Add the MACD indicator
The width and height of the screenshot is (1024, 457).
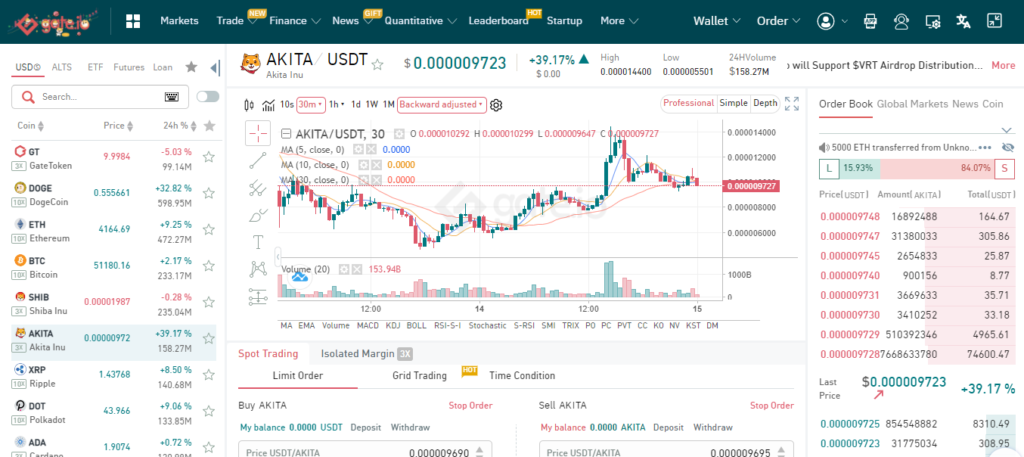(x=368, y=325)
